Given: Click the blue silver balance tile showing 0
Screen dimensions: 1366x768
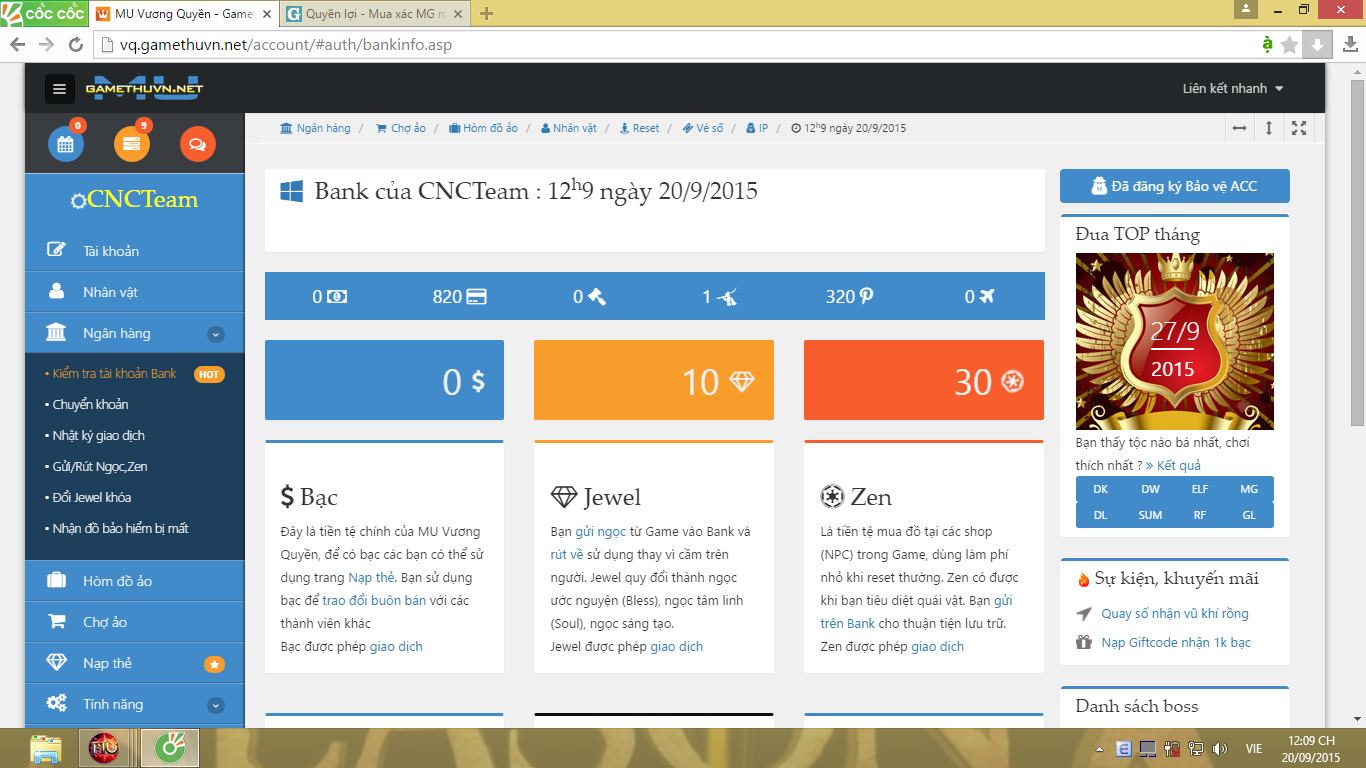Looking at the screenshot, I should coord(384,380).
